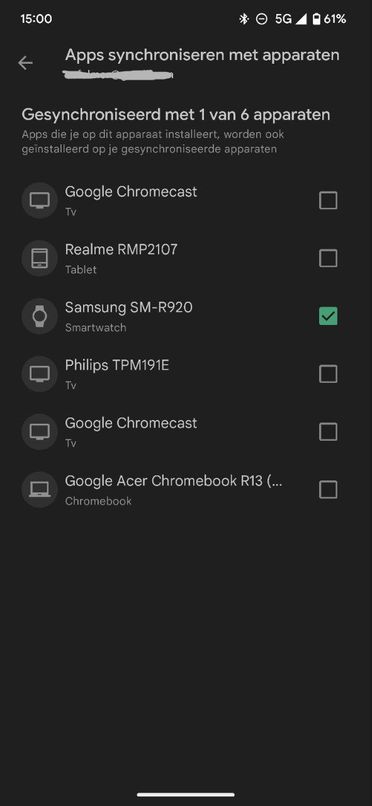Tick the first Google Chromecast checkbox
Viewport: 372px width, 806px height.
pyautogui.click(x=328, y=200)
